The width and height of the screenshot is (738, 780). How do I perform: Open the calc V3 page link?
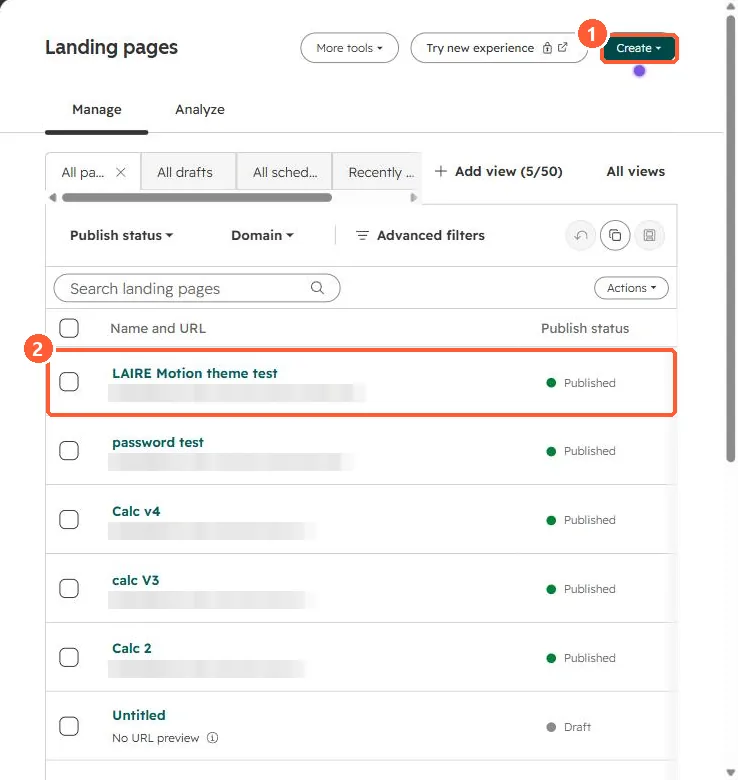coord(135,580)
